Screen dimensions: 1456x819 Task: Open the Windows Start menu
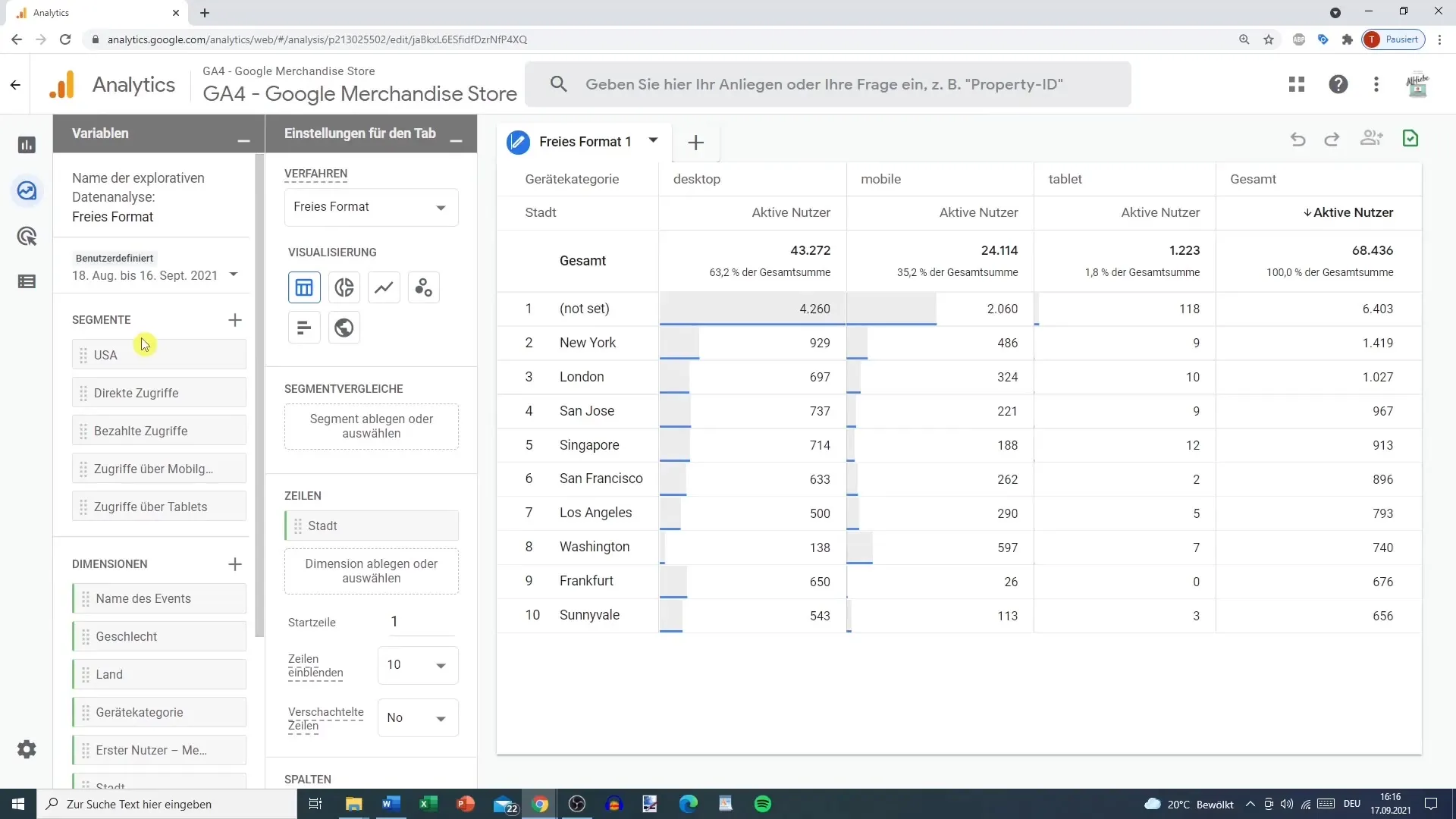[x=18, y=804]
